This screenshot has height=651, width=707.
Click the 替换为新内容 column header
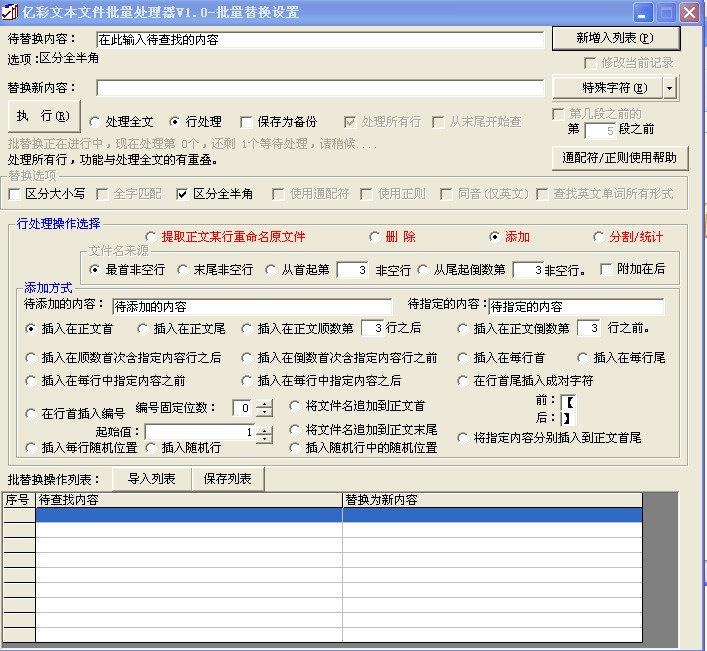pos(493,500)
